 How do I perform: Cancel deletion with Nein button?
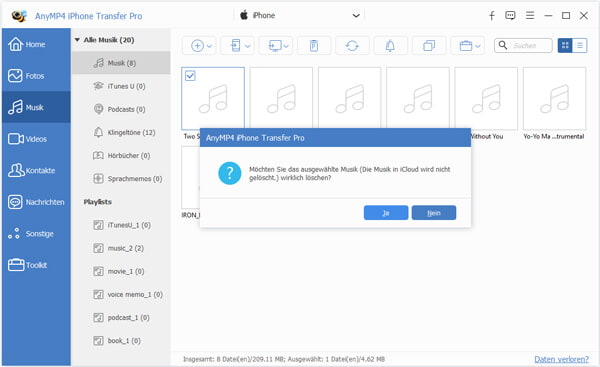[434, 213]
